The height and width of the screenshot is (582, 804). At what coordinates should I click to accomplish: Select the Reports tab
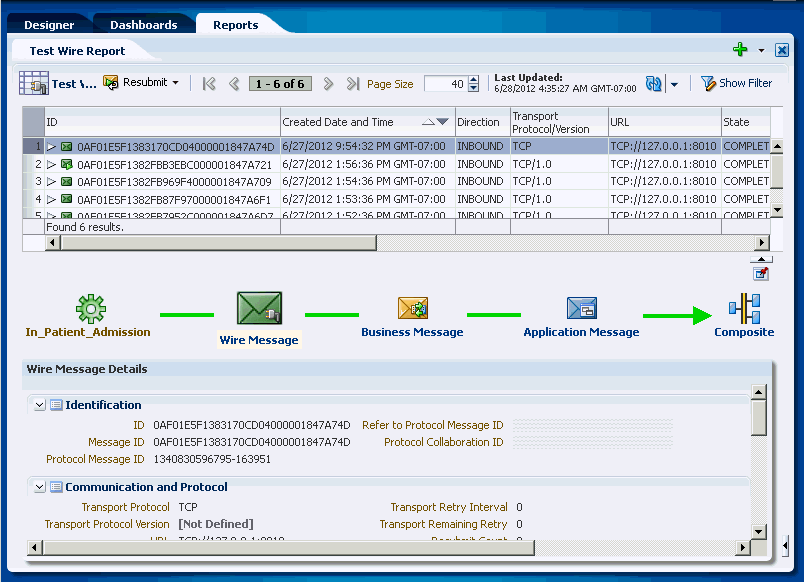coord(235,25)
